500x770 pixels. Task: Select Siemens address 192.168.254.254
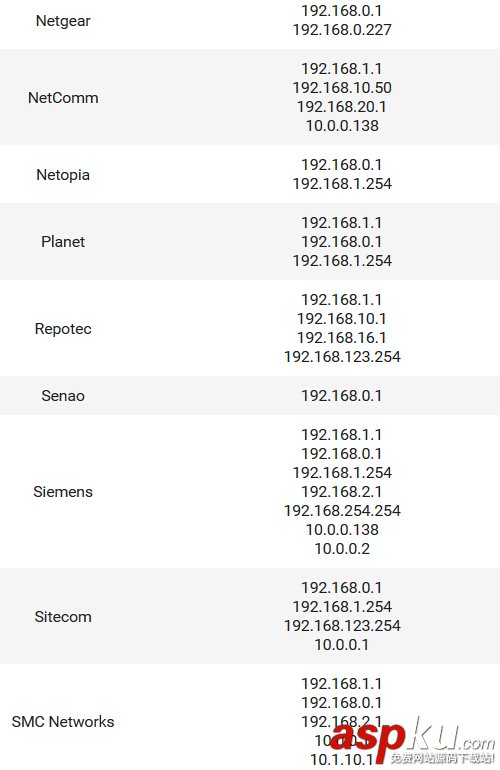(342, 511)
